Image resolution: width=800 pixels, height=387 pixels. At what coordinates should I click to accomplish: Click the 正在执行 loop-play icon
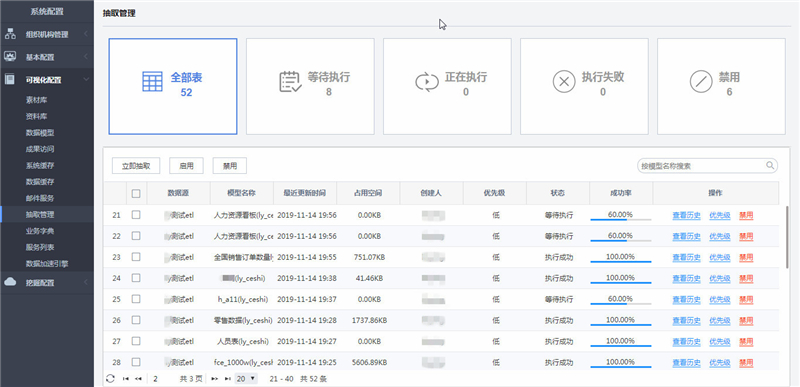427,82
